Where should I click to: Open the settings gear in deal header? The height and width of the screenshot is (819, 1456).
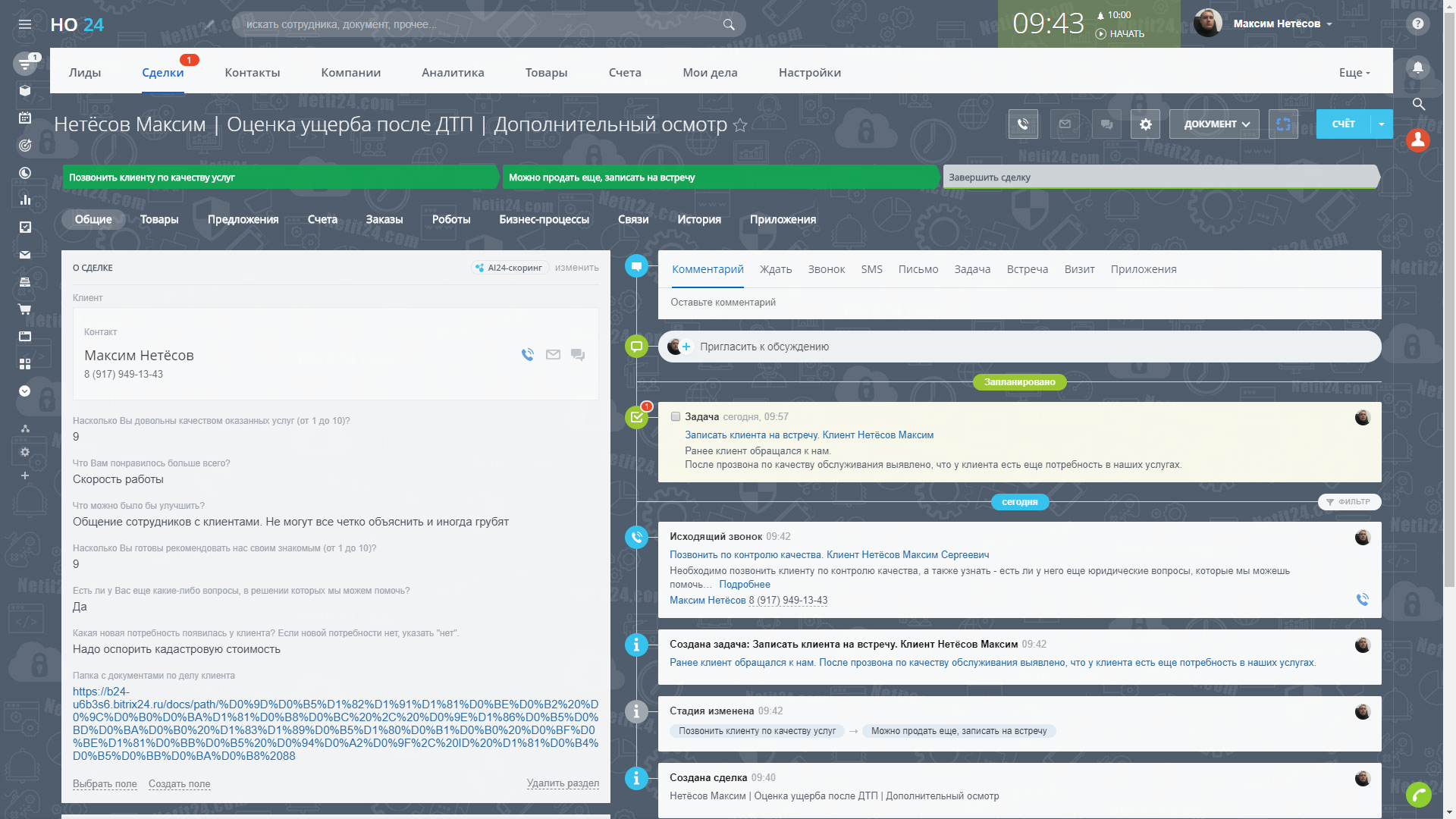(x=1145, y=124)
